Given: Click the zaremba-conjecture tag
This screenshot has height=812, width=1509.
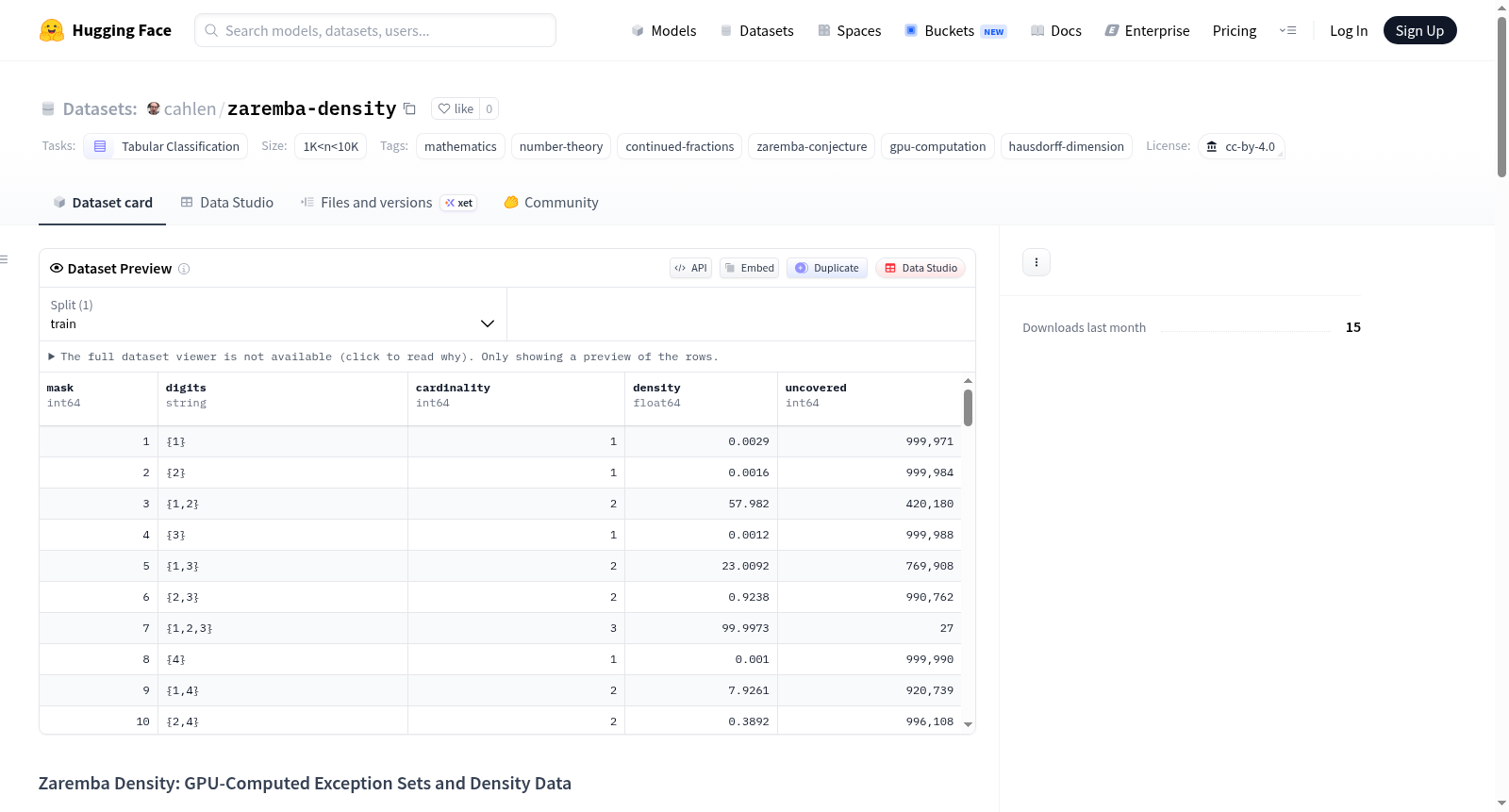Looking at the screenshot, I should [x=812, y=146].
